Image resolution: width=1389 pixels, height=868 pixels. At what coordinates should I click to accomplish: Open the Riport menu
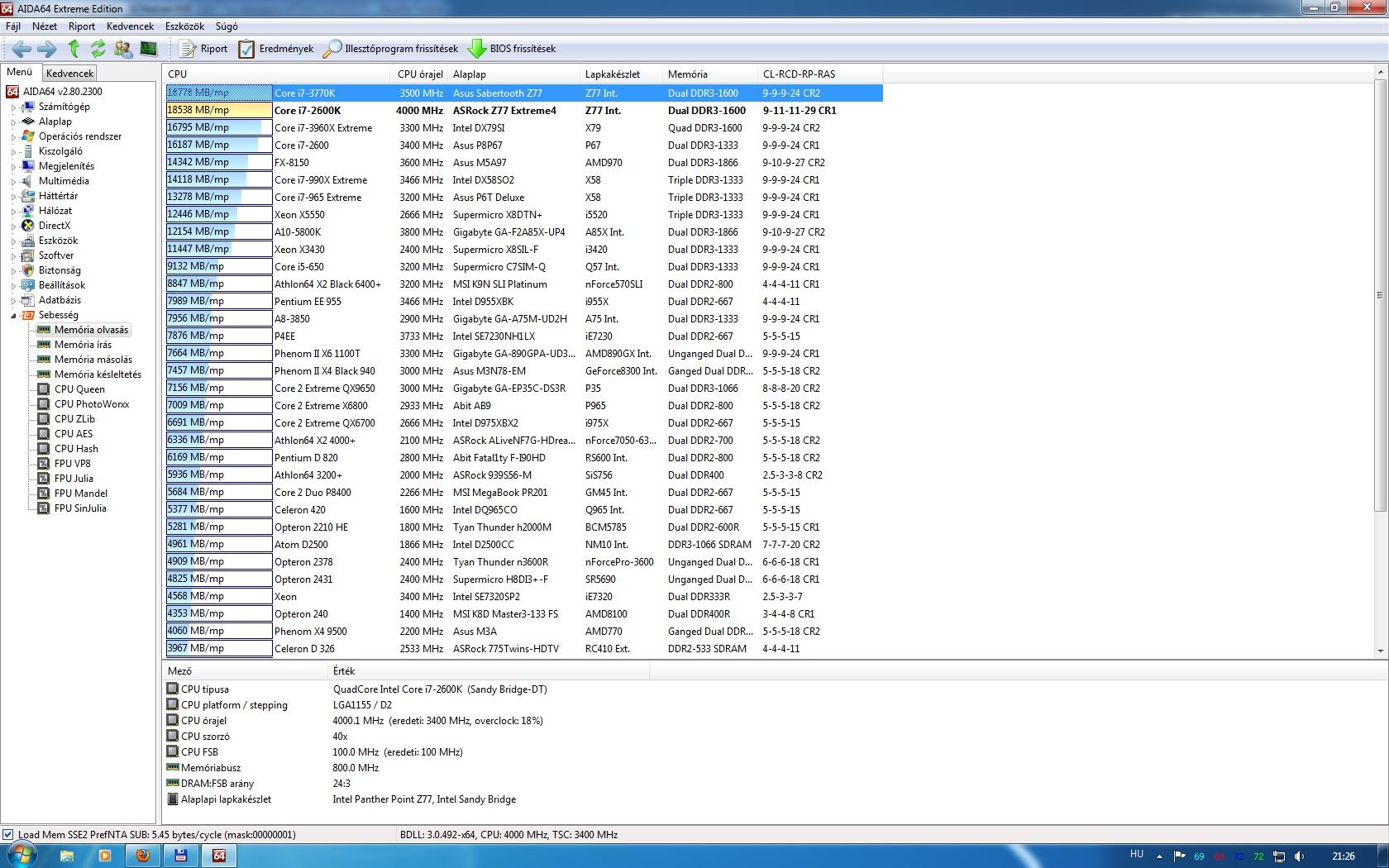coord(82,26)
